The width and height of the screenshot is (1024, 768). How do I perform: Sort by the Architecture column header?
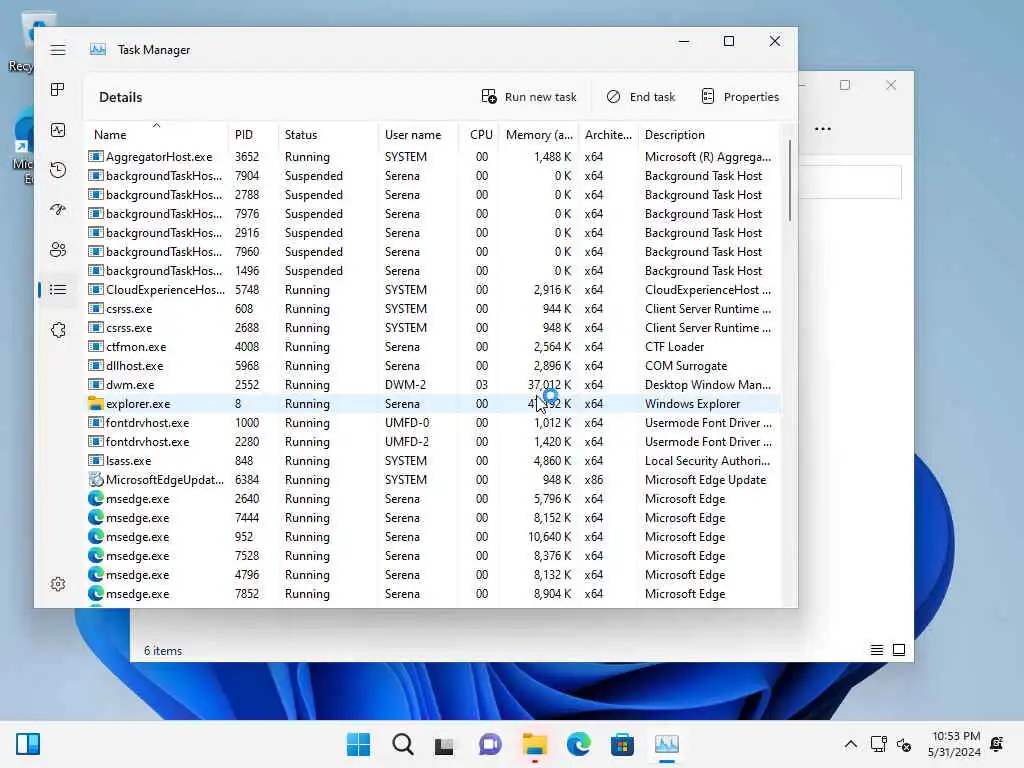point(608,135)
